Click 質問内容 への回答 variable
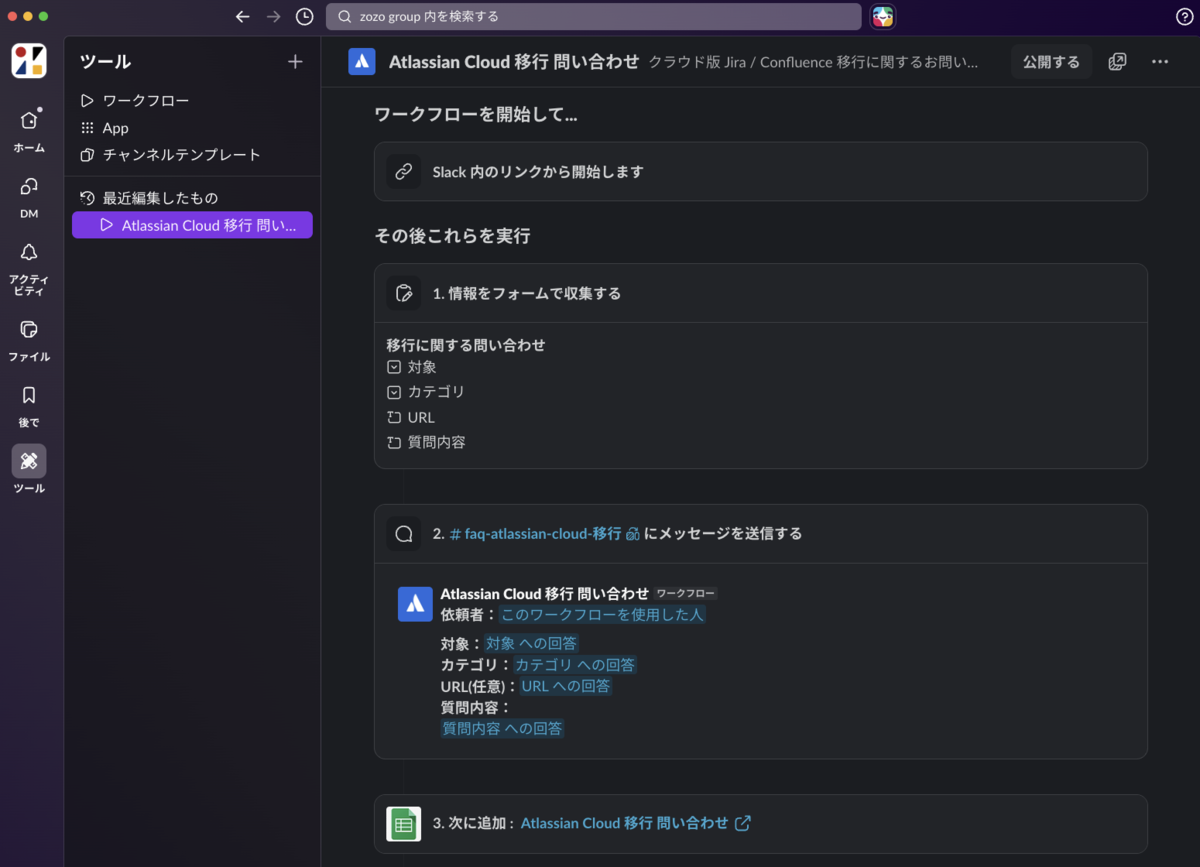 (503, 729)
